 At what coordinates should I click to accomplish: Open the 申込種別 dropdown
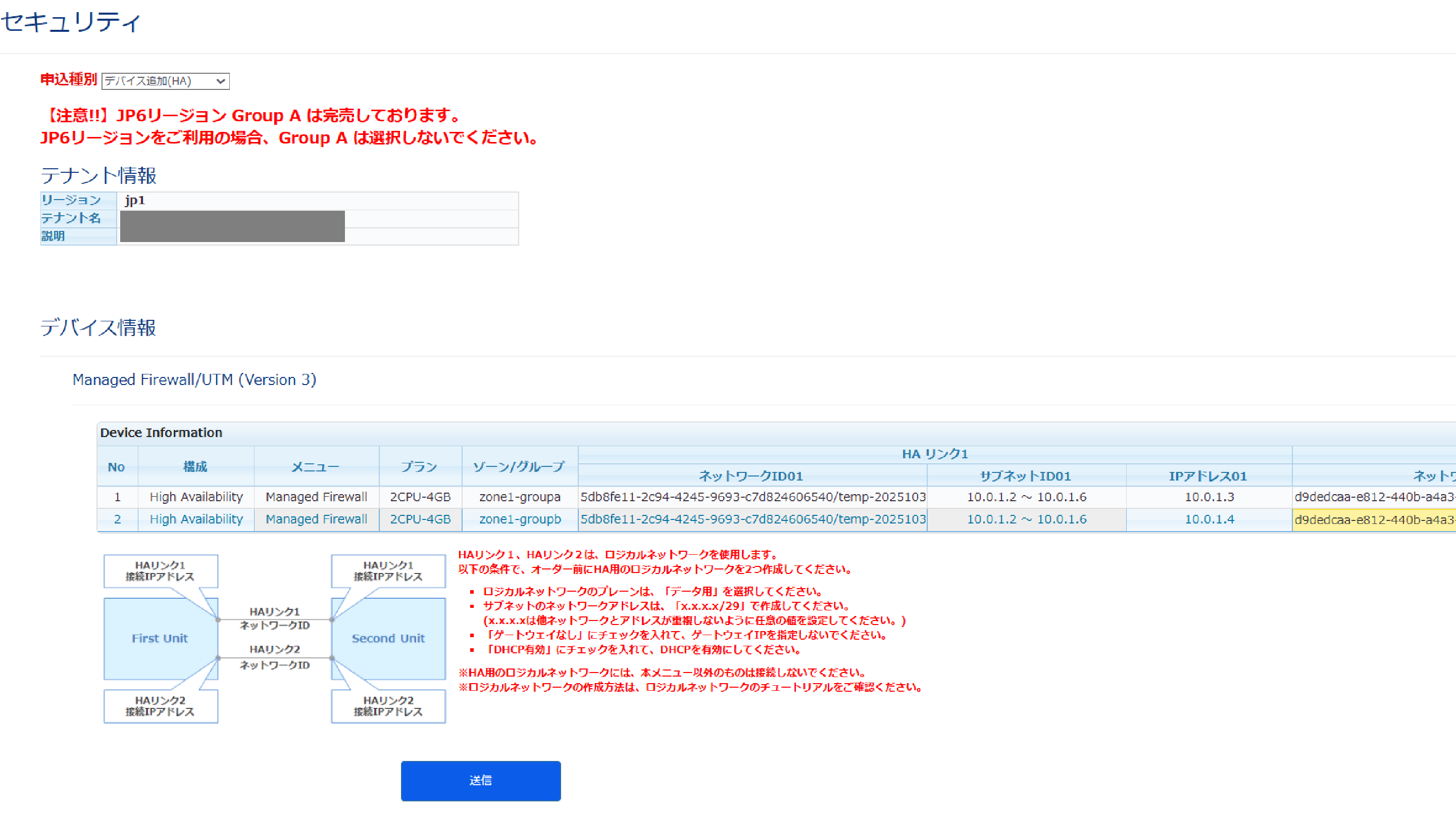pos(165,81)
